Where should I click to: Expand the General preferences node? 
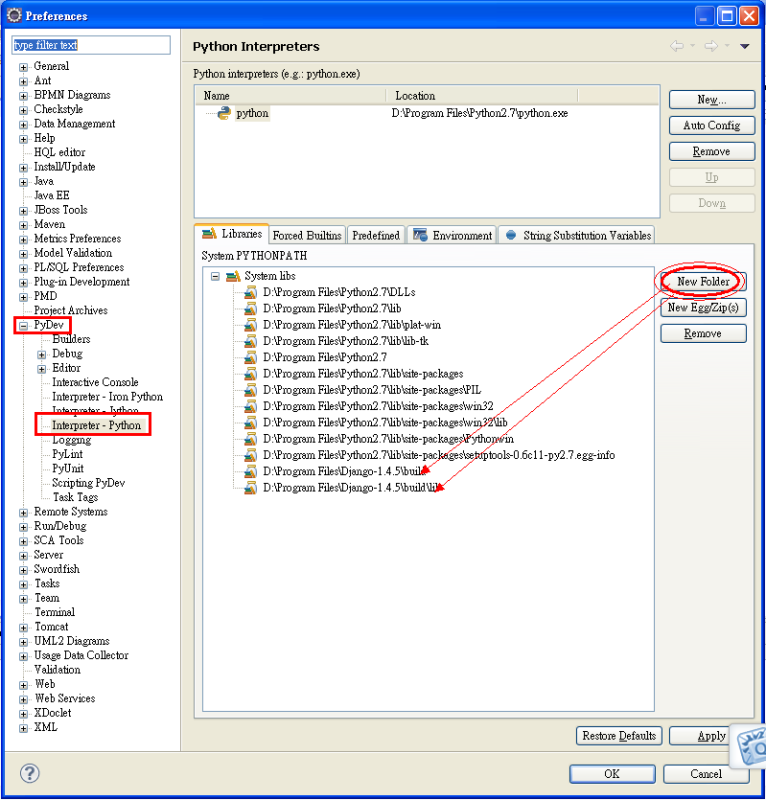click(23, 67)
